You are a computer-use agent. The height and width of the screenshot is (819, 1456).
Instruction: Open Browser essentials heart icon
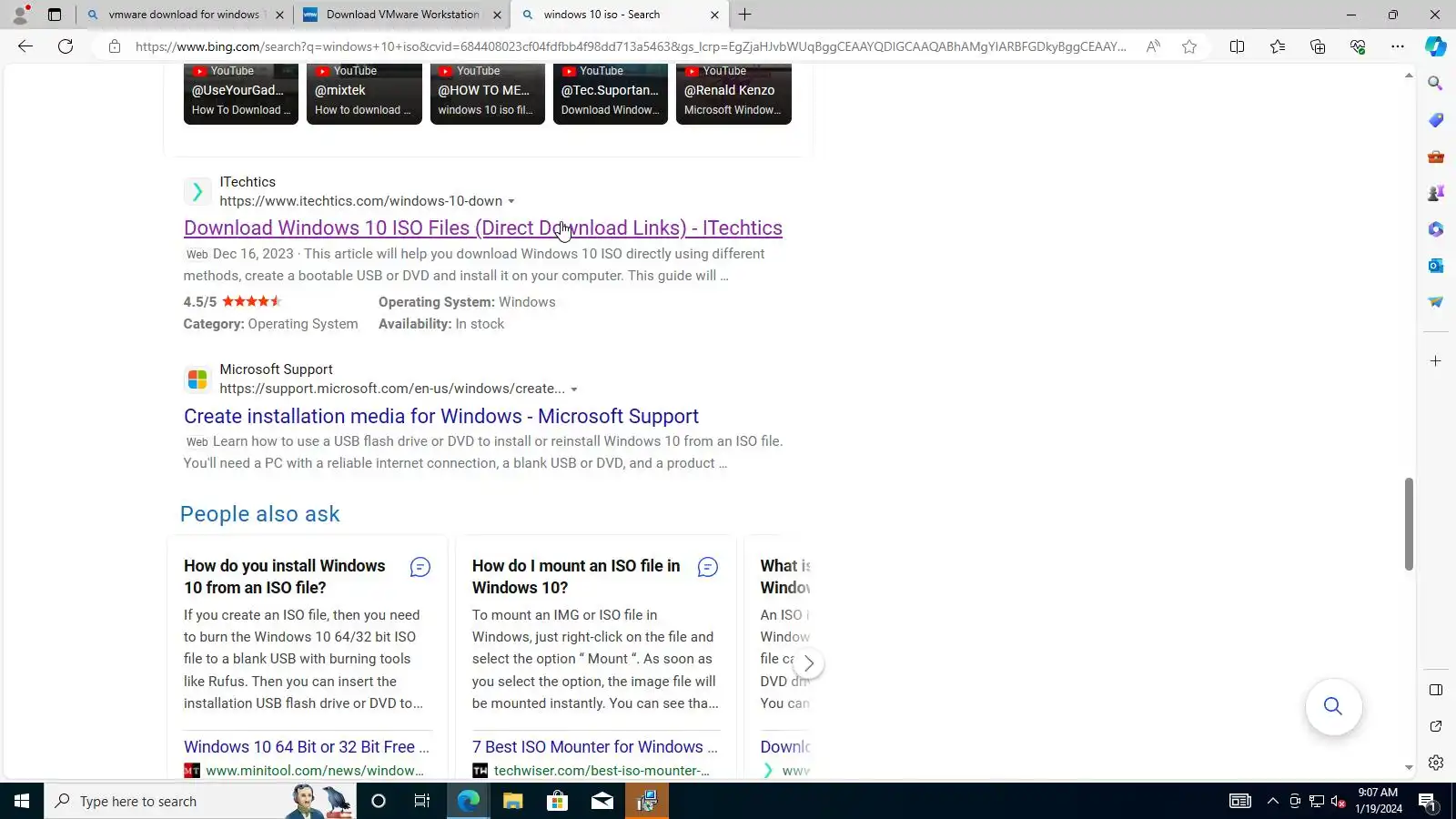(1358, 46)
